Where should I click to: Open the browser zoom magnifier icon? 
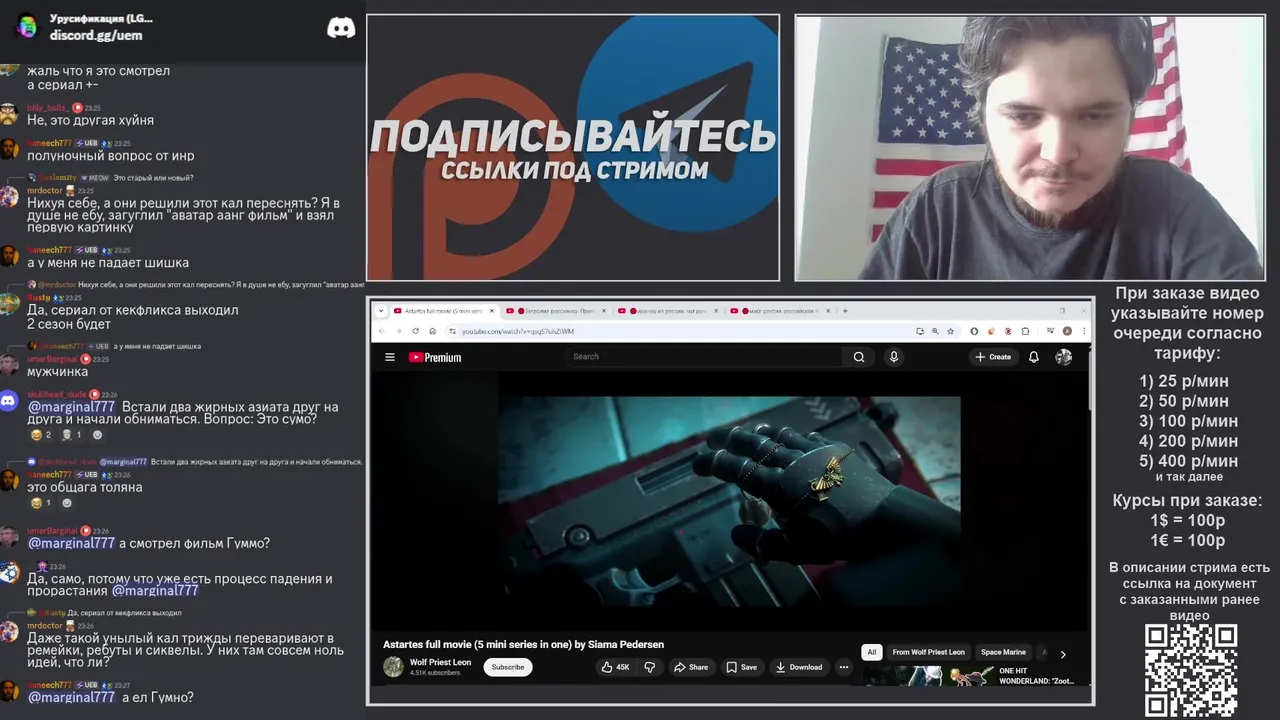coord(935,331)
